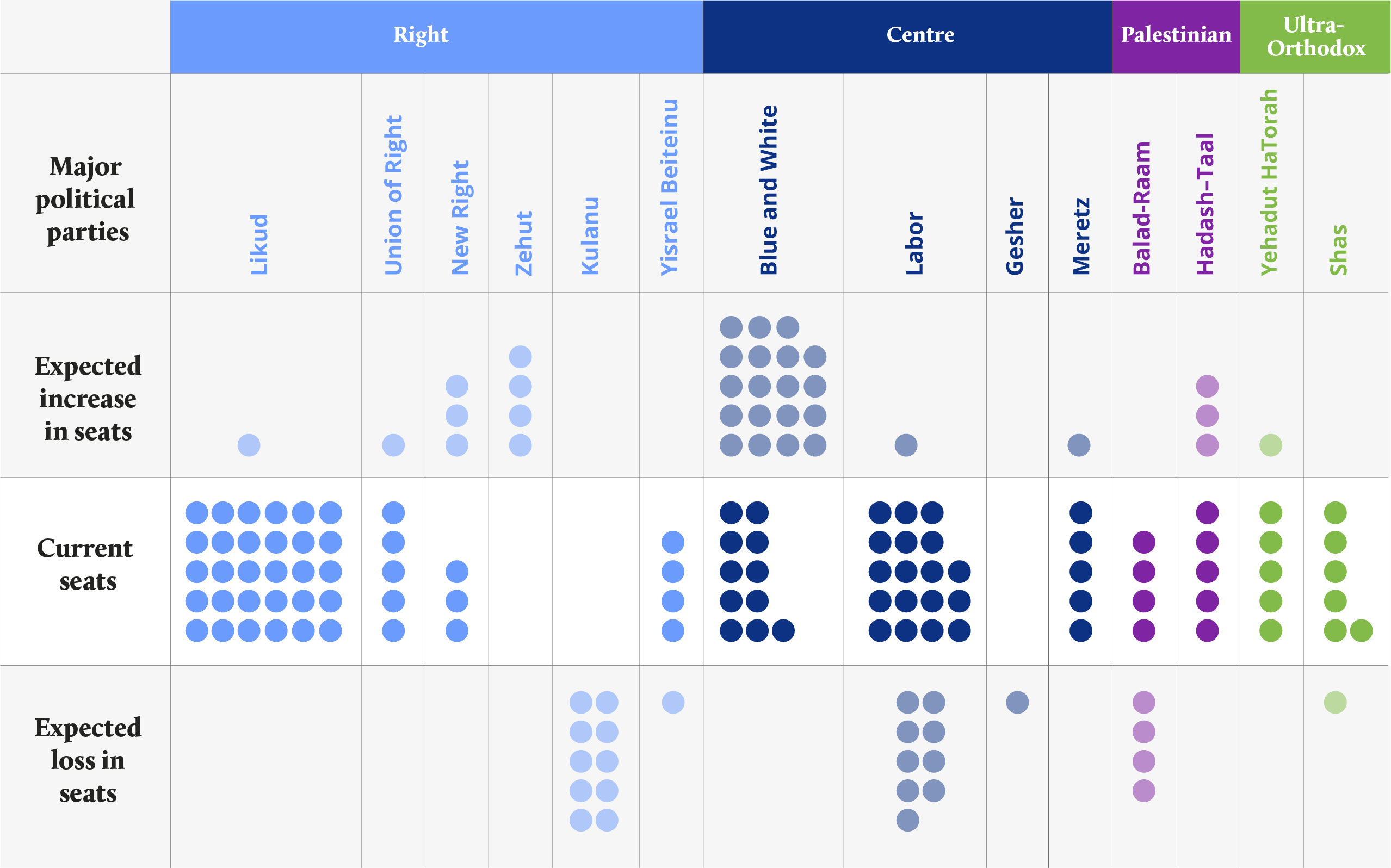Click the "Current seats" row label
Viewport: 1391px width, 868px height.
[x=86, y=565]
